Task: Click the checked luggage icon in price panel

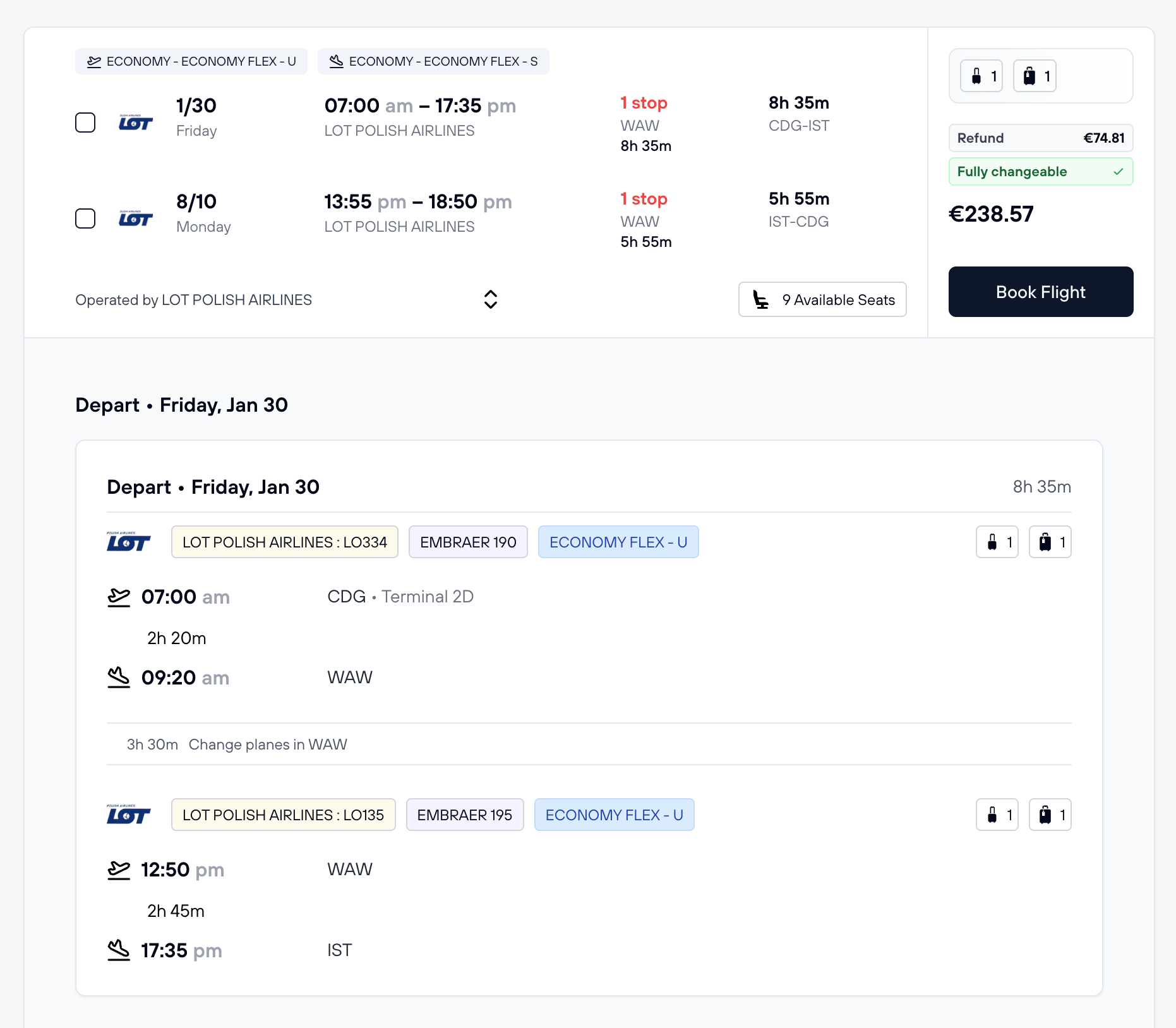Action: pyautogui.click(x=1034, y=76)
